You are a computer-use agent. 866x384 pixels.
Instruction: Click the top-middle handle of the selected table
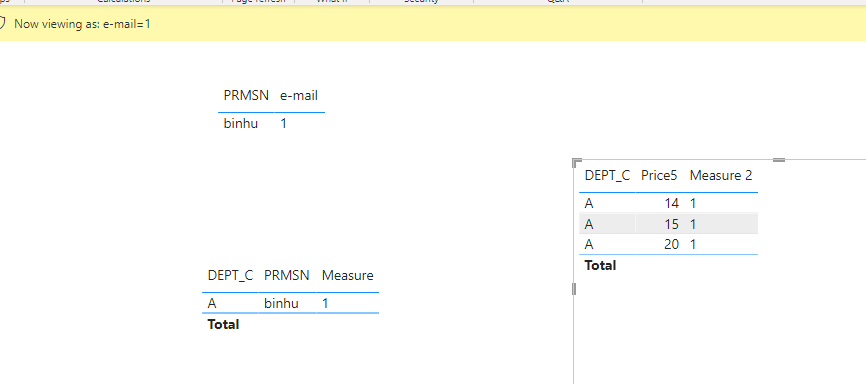pos(779,160)
